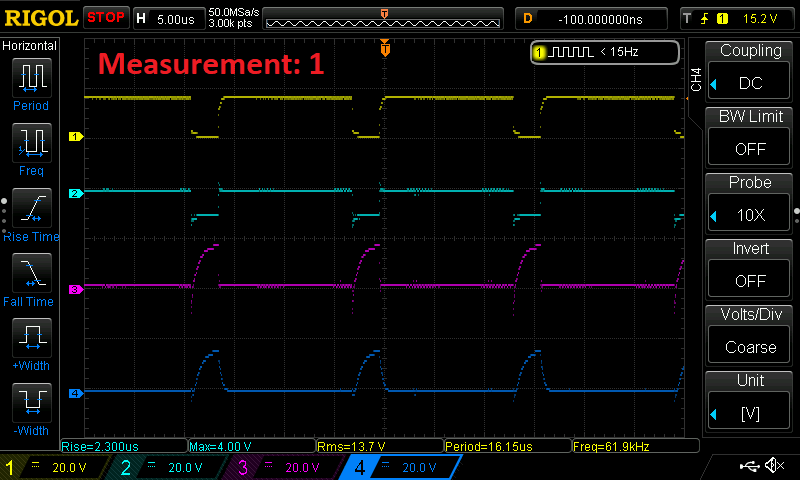Click the blue channel 4 ground marker

coord(76,393)
